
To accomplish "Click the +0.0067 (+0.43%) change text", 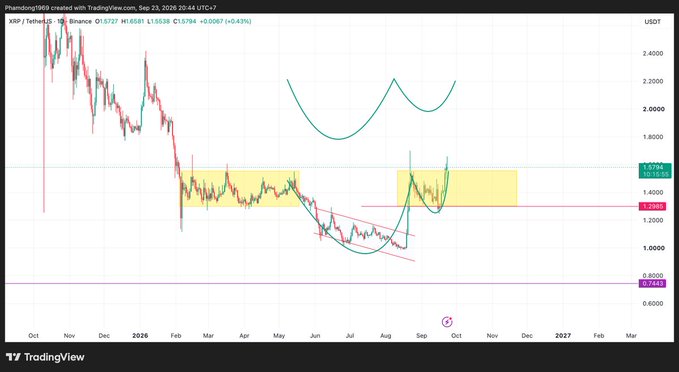I will pos(225,21).
